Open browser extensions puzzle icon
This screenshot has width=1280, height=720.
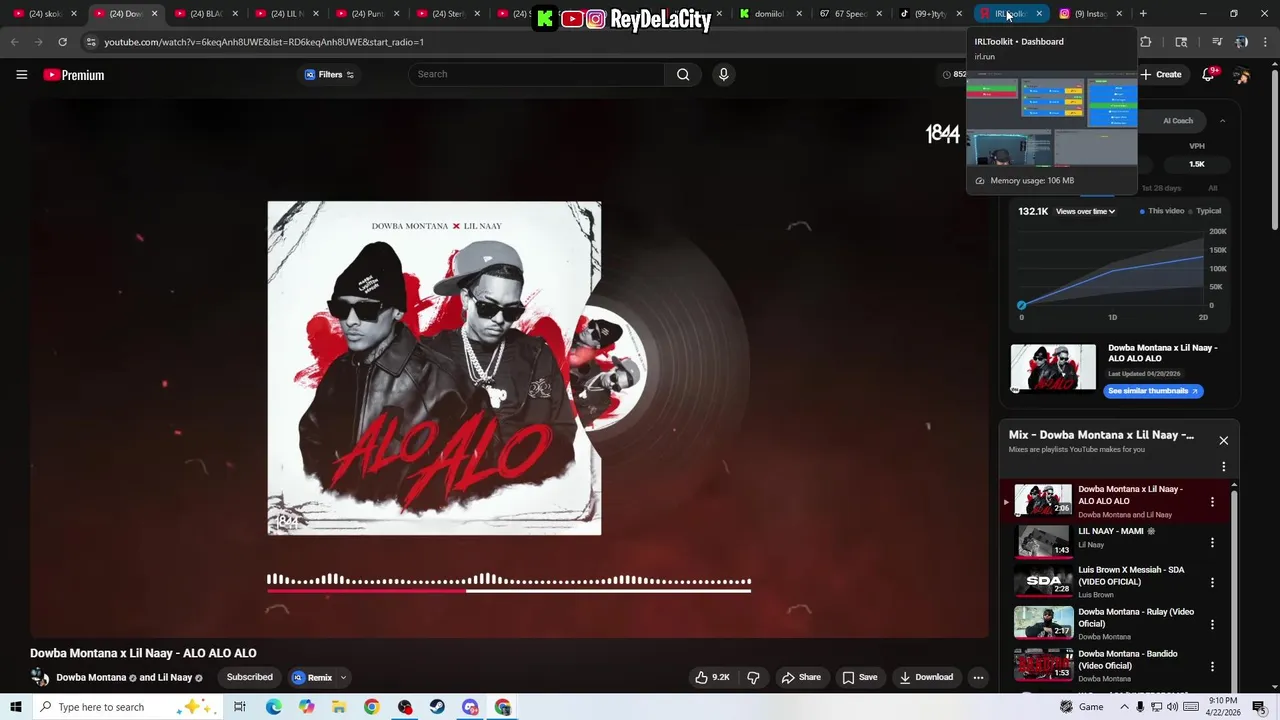1146,42
